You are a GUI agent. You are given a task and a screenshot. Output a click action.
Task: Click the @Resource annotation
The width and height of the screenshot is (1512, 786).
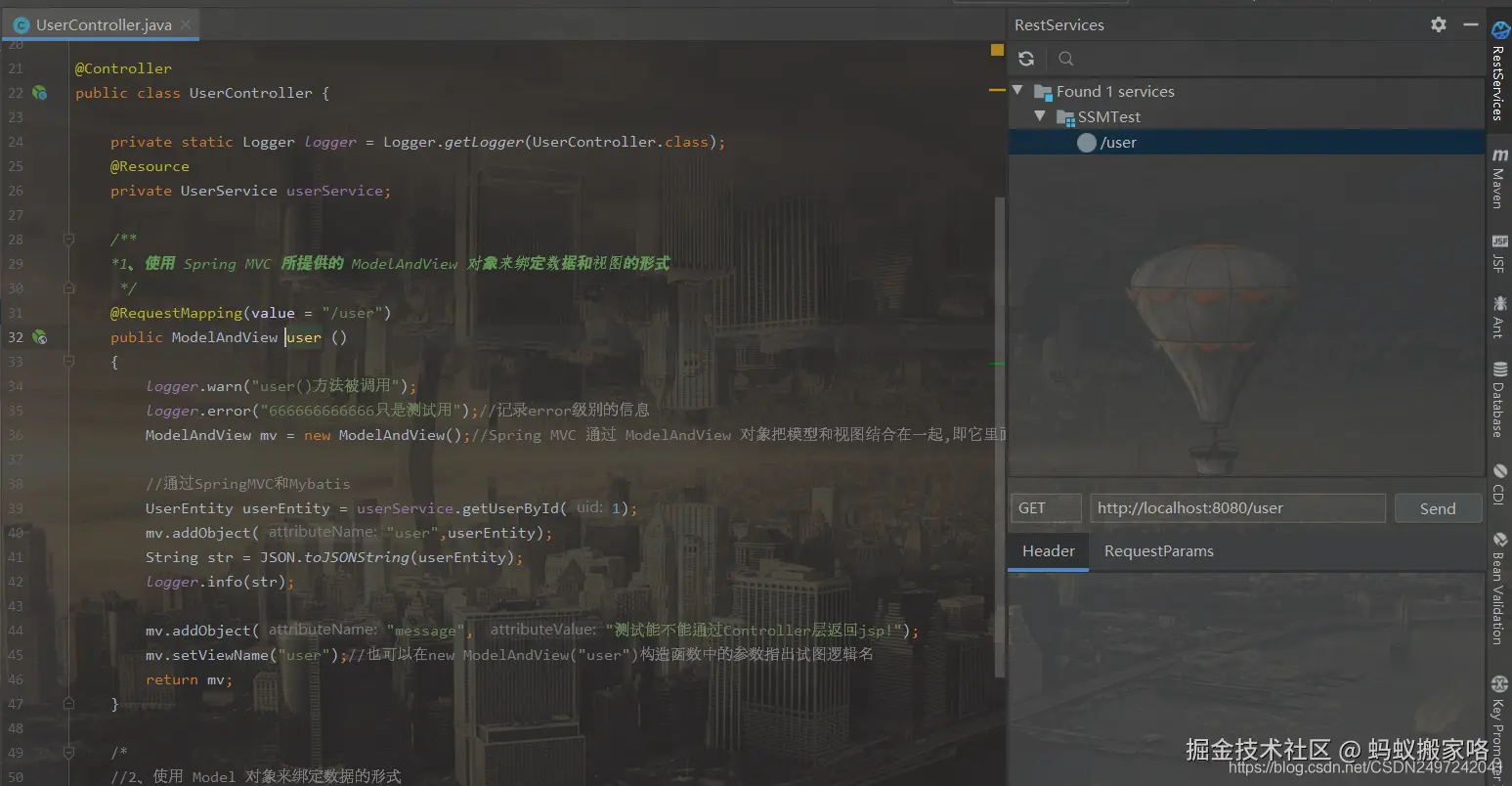click(x=150, y=166)
